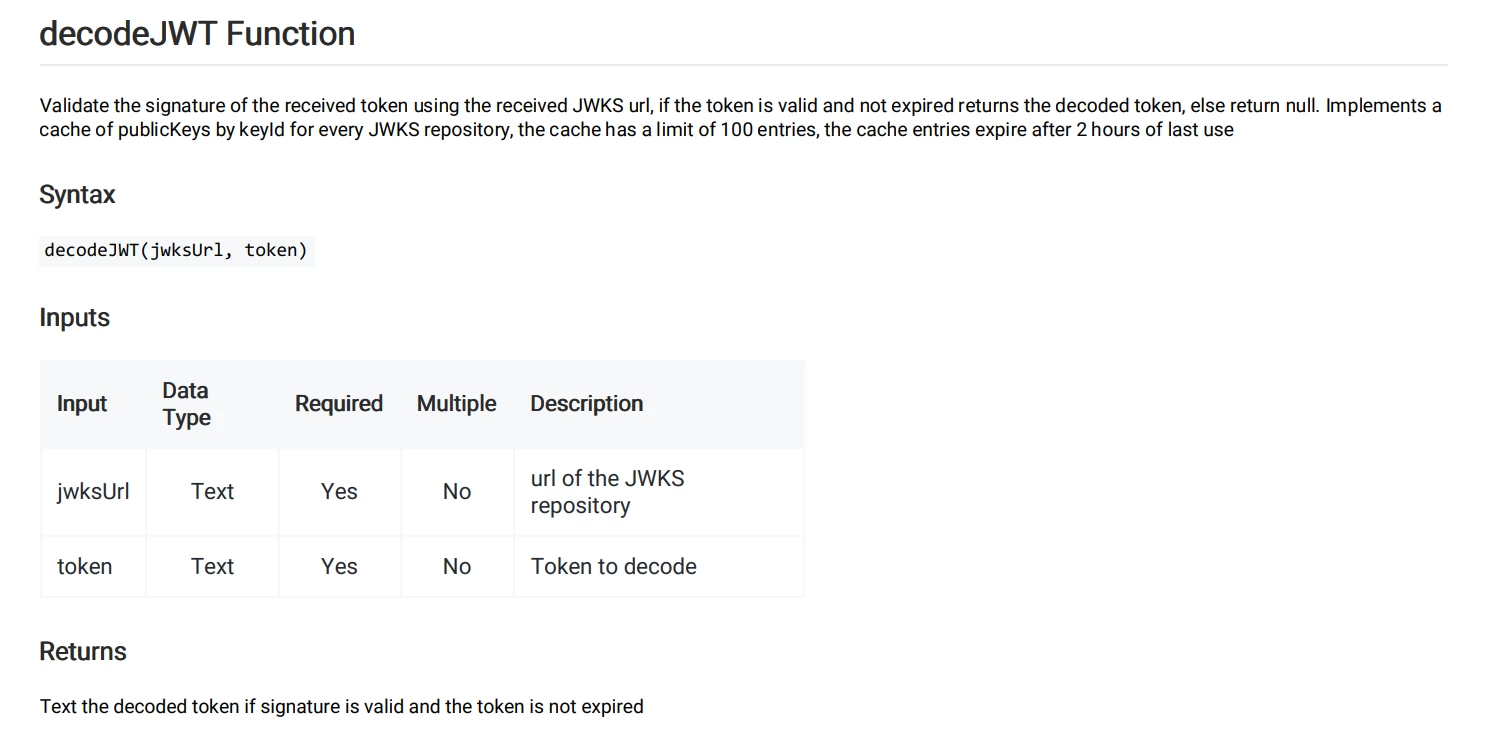Click the No multiple value for jwksUrl

click(x=457, y=491)
